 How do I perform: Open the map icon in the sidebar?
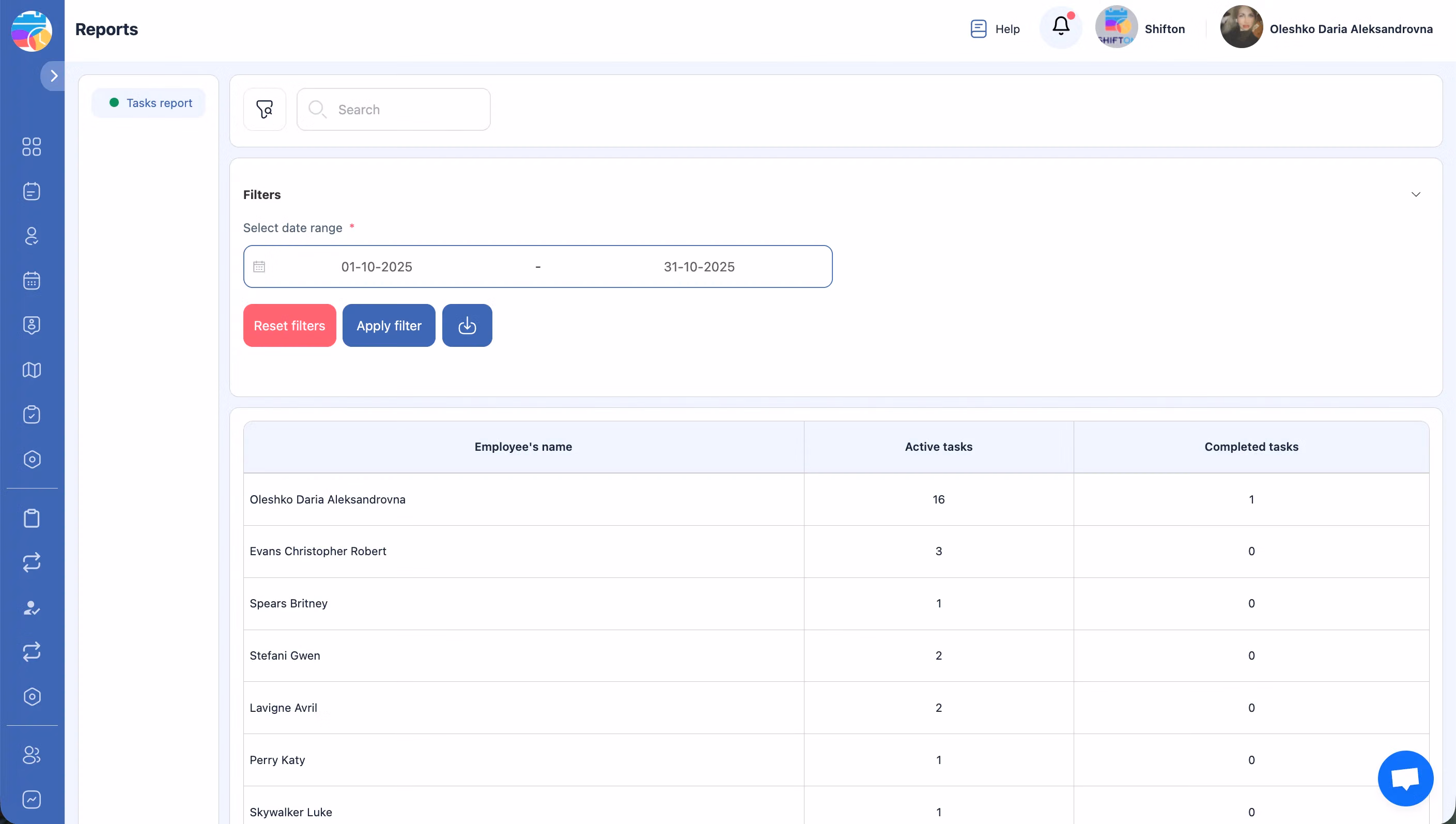click(31, 370)
